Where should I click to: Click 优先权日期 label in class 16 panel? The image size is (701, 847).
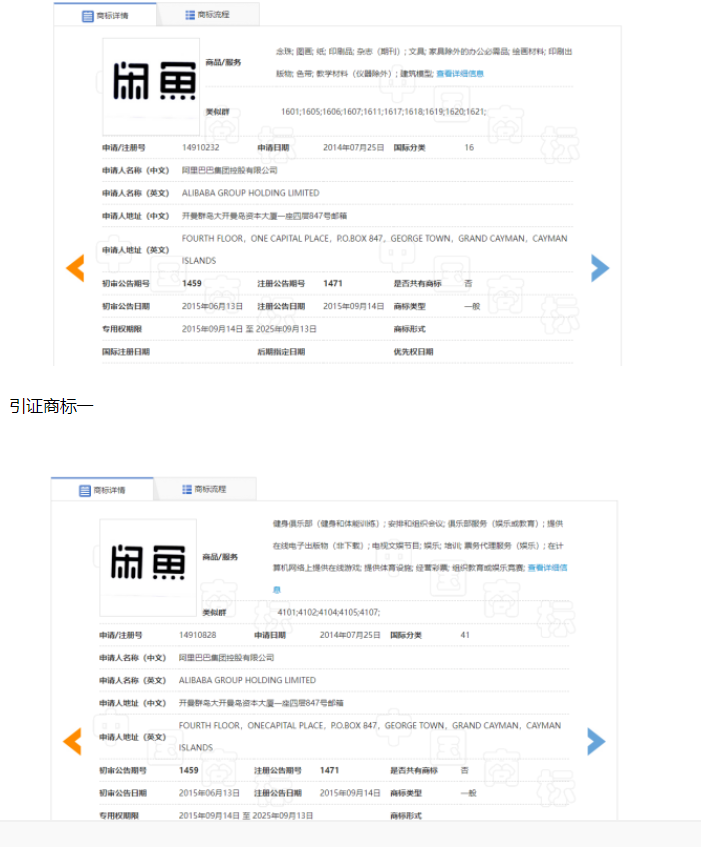[x=413, y=352]
